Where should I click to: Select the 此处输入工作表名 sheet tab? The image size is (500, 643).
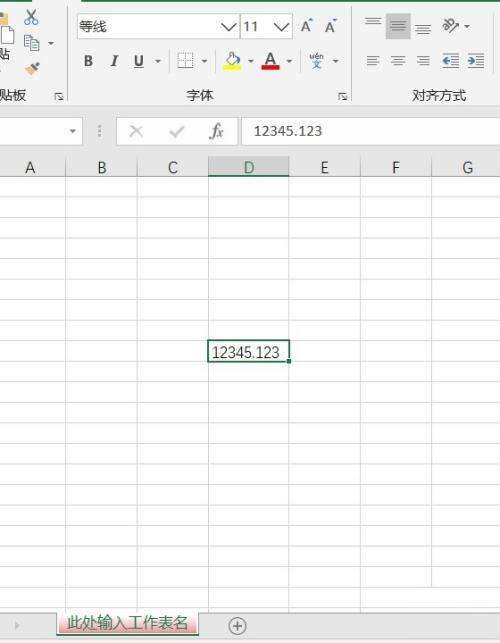tap(127, 624)
